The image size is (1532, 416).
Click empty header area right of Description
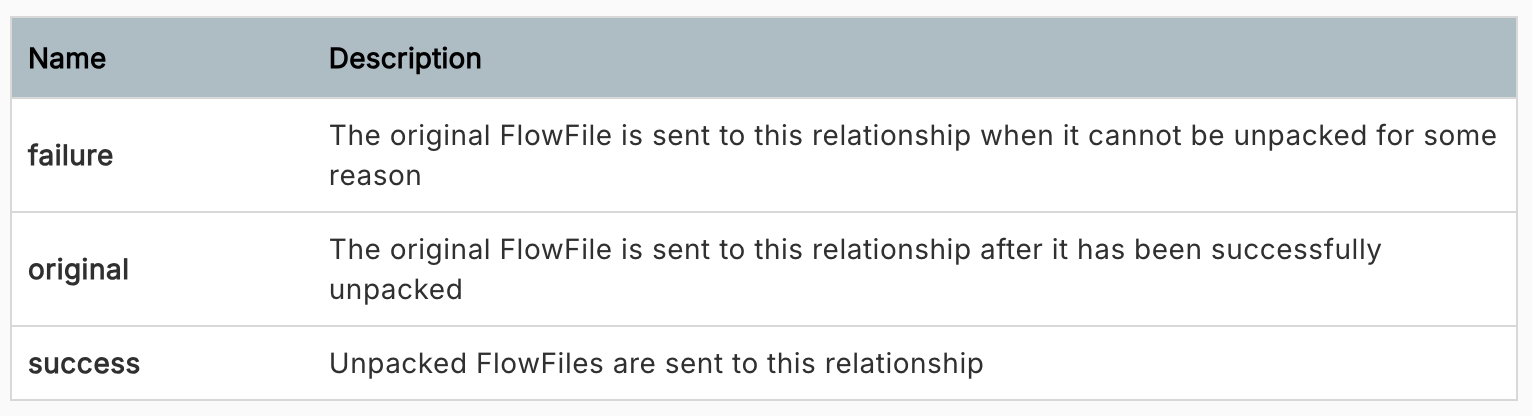tap(1000, 59)
